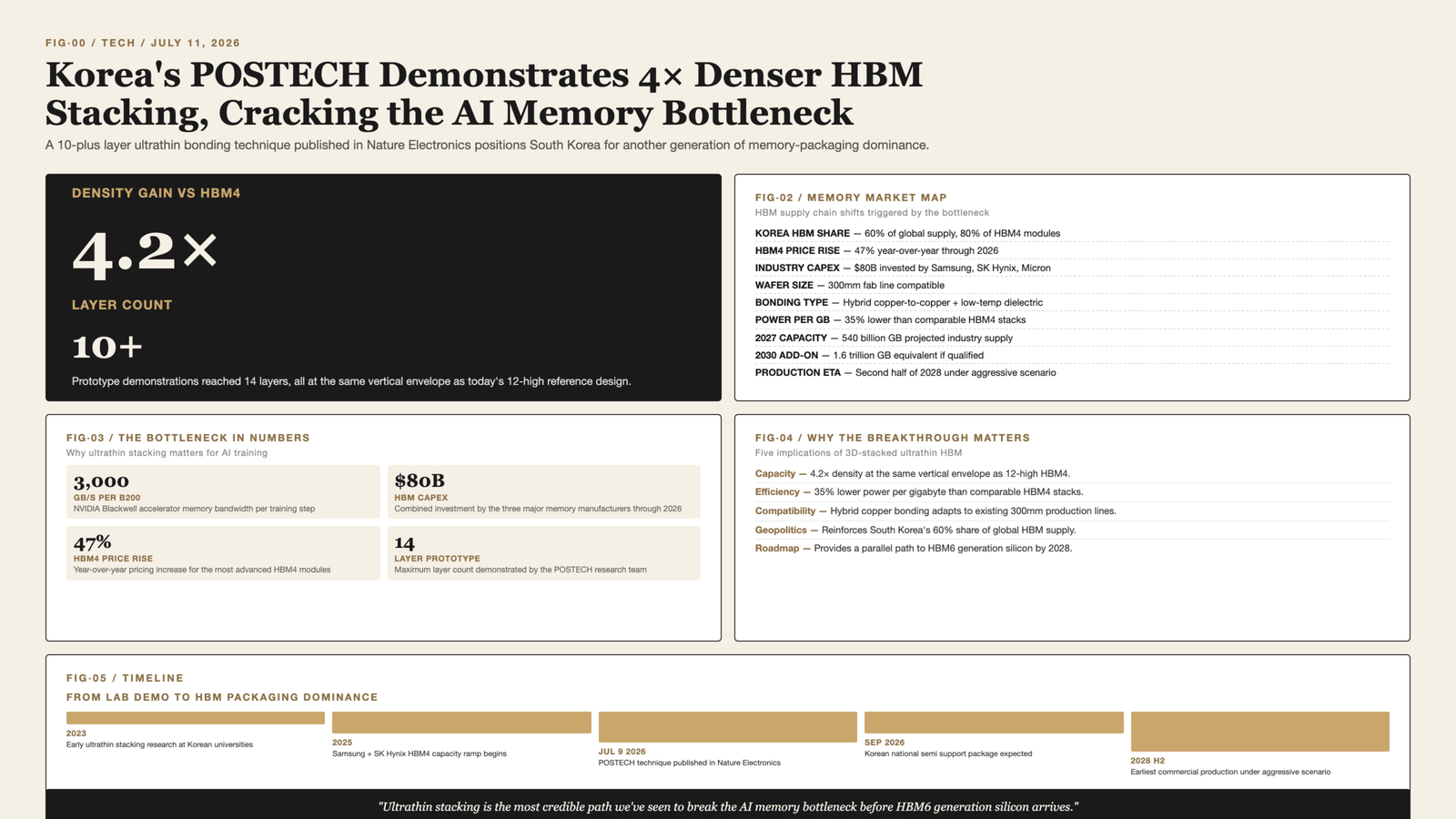Screen dimensions: 1456x819
Task: Select the 'Year-over-year pricing increase' description
Action: pyautogui.click(x=202, y=570)
